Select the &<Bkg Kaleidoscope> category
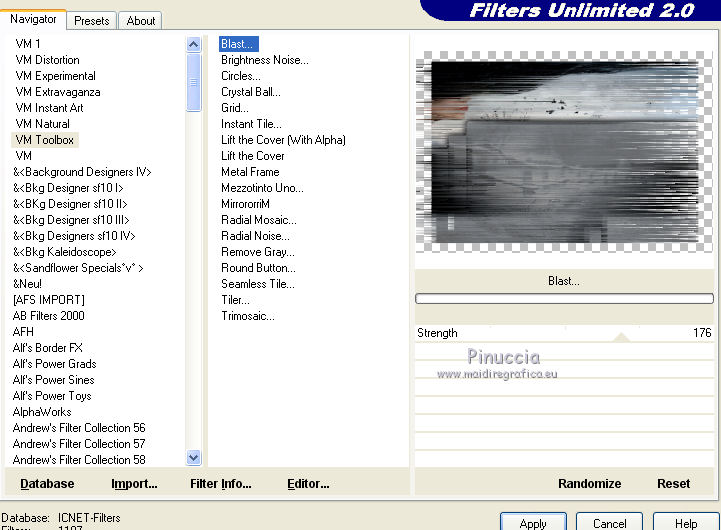Image resolution: width=721 pixels, height=530 pixels. coord(64,252)
